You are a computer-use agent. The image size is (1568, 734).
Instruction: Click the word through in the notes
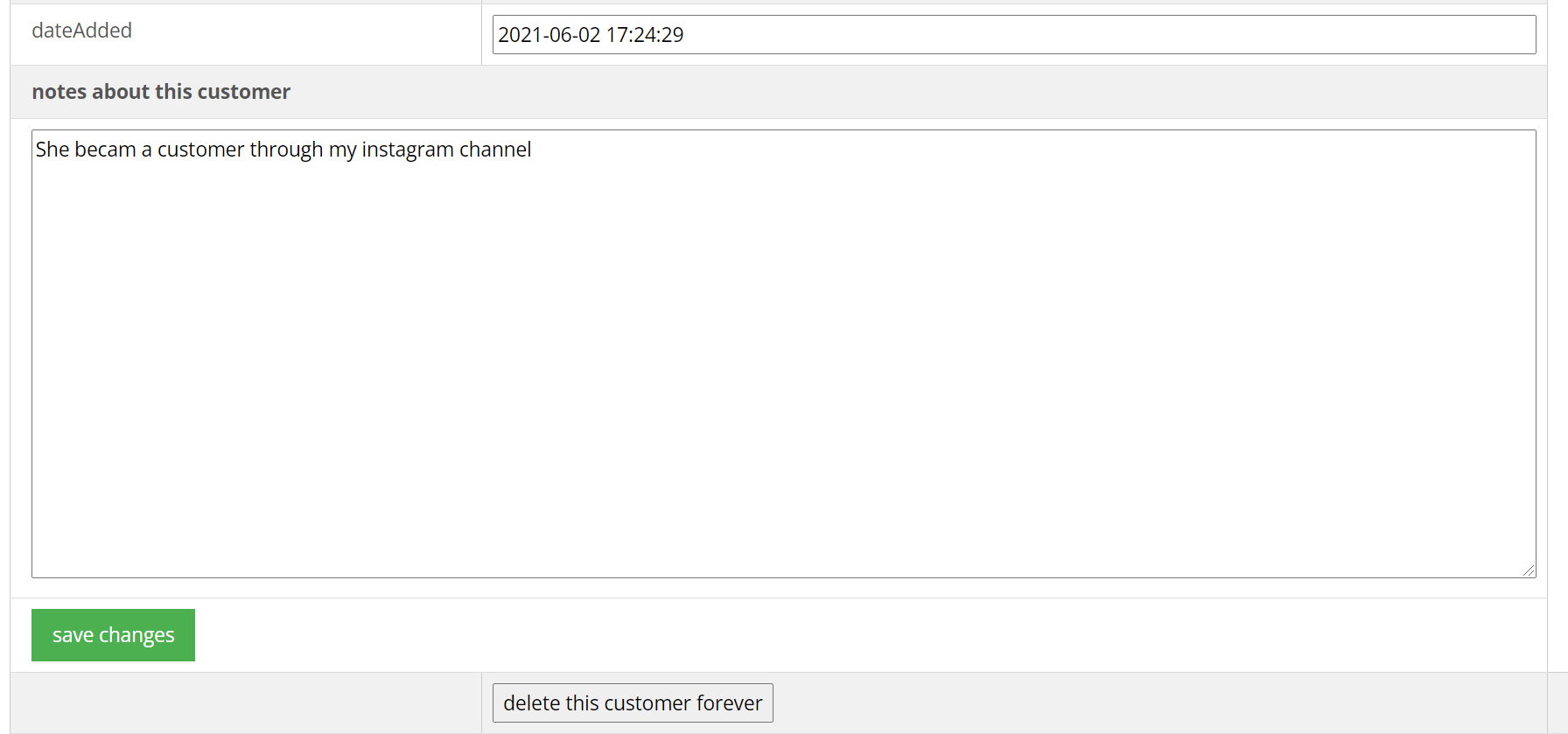[286, 150]
